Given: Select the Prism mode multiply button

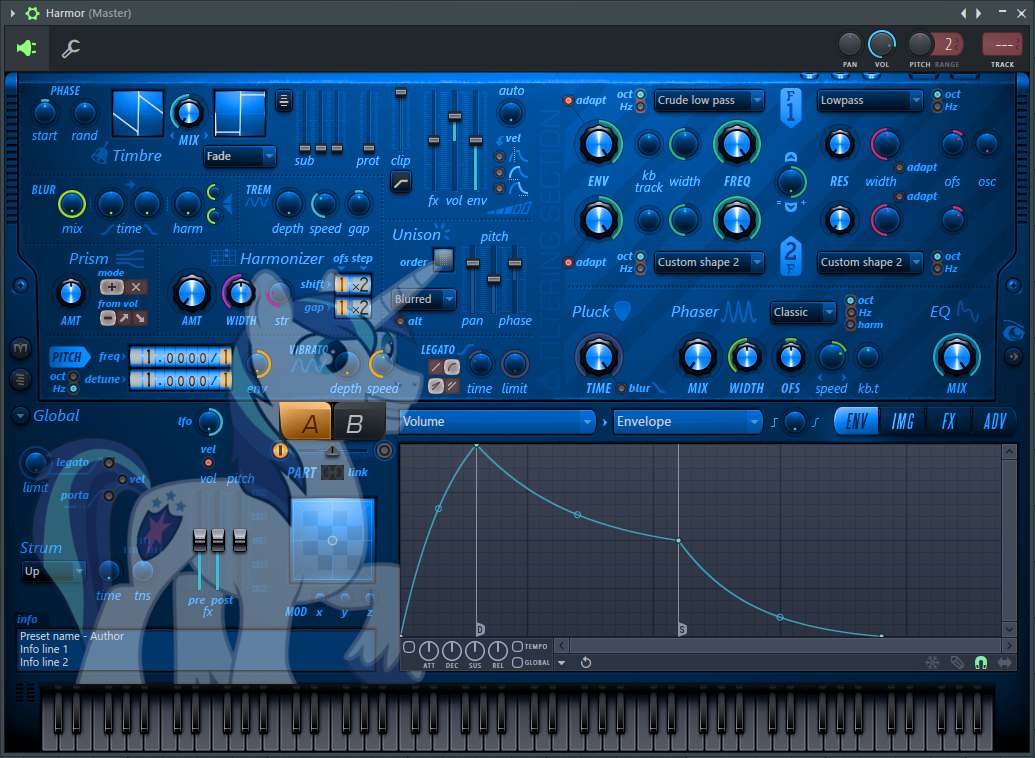Looking at the screenshot, I should tap(135, 287).
